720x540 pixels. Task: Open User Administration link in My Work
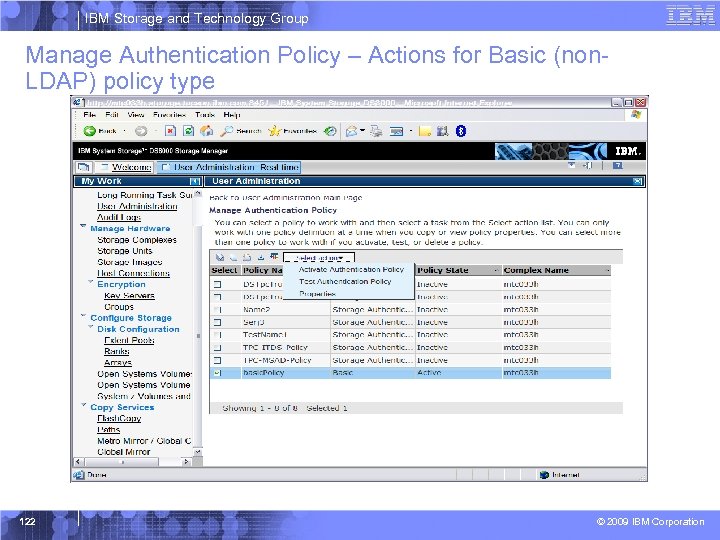click(x=137, y=206)
